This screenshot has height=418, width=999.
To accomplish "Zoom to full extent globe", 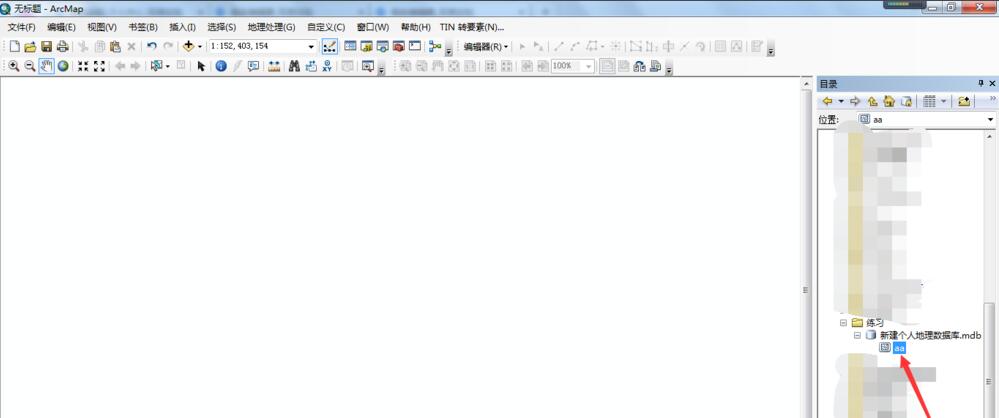I will pyautogui.click(x=62, y=66).
